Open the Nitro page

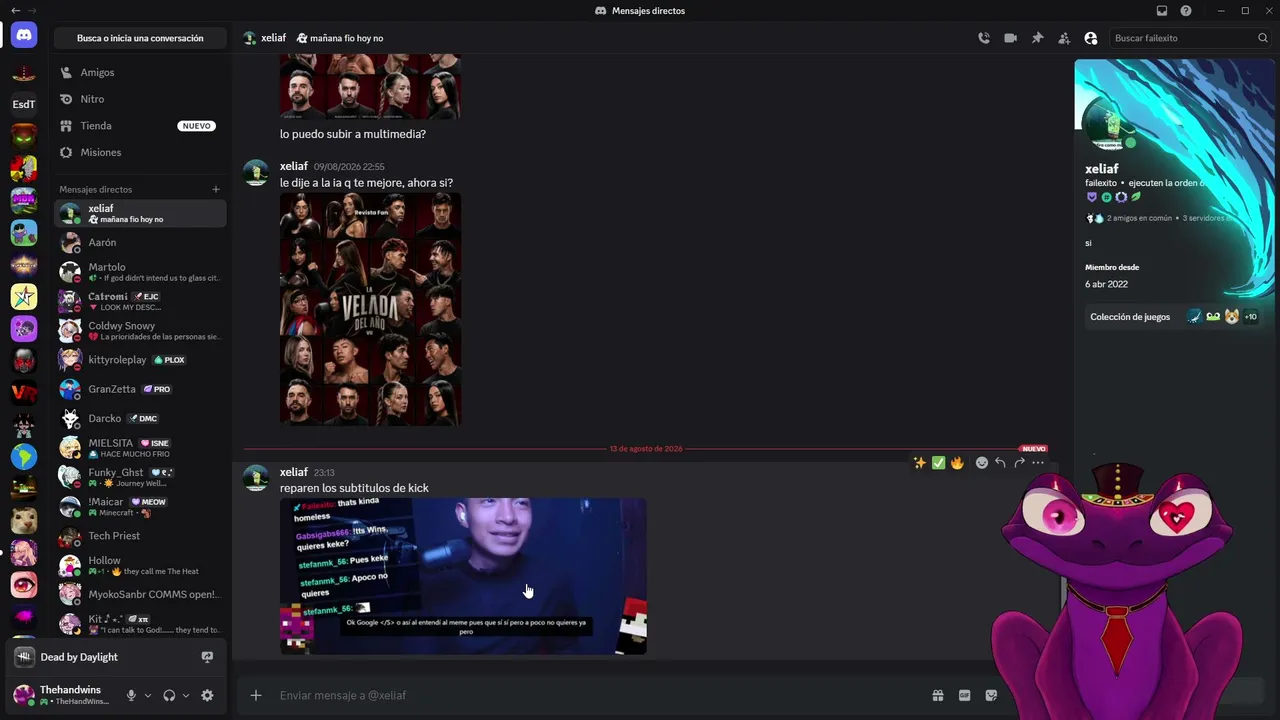point(140,99)
